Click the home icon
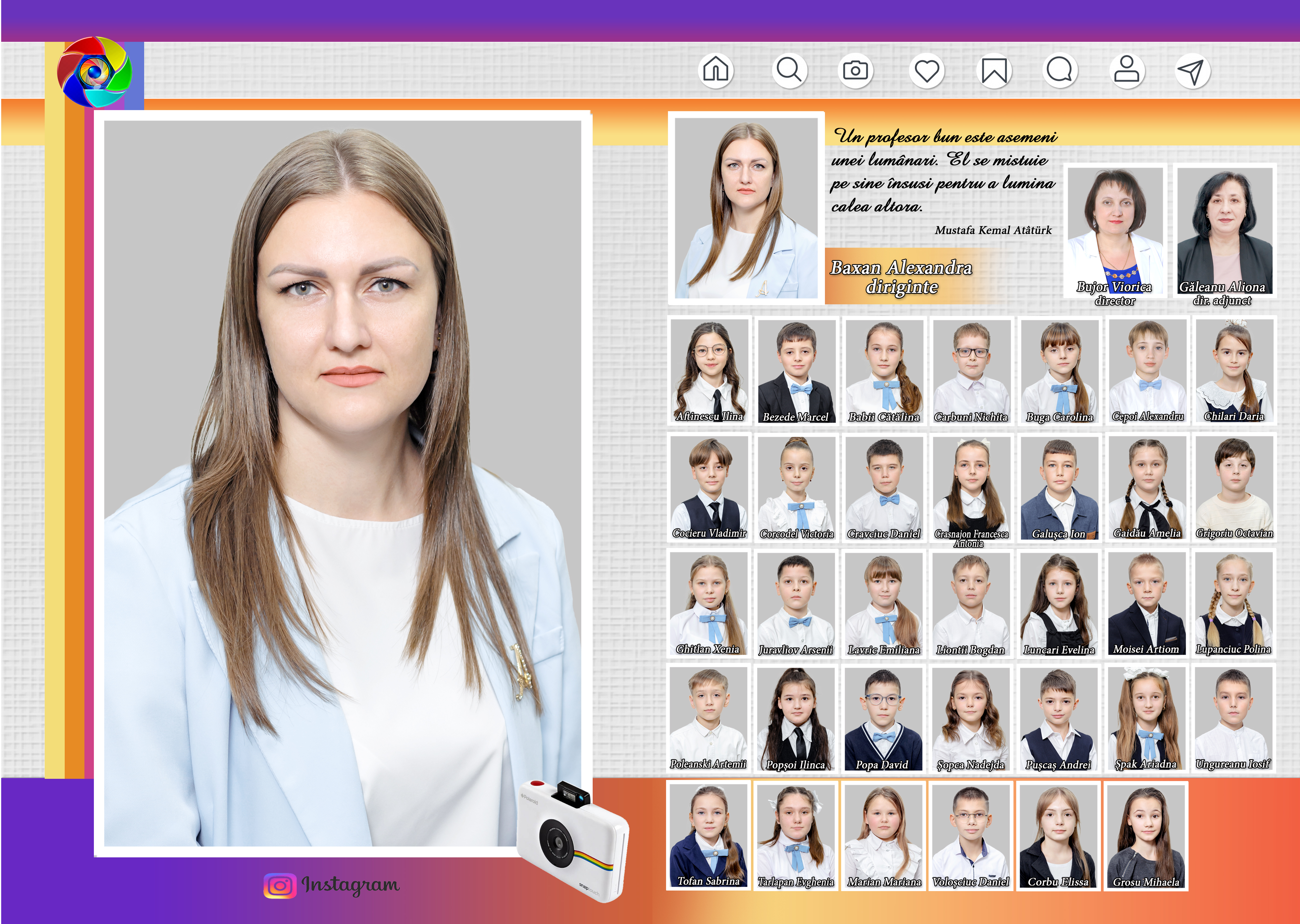 (716, 71)
